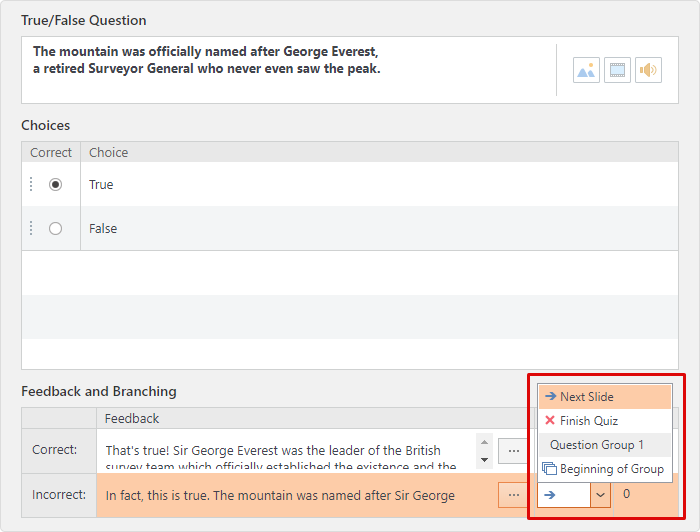
Task: Edit the question text field
Action: click(289, 70)
